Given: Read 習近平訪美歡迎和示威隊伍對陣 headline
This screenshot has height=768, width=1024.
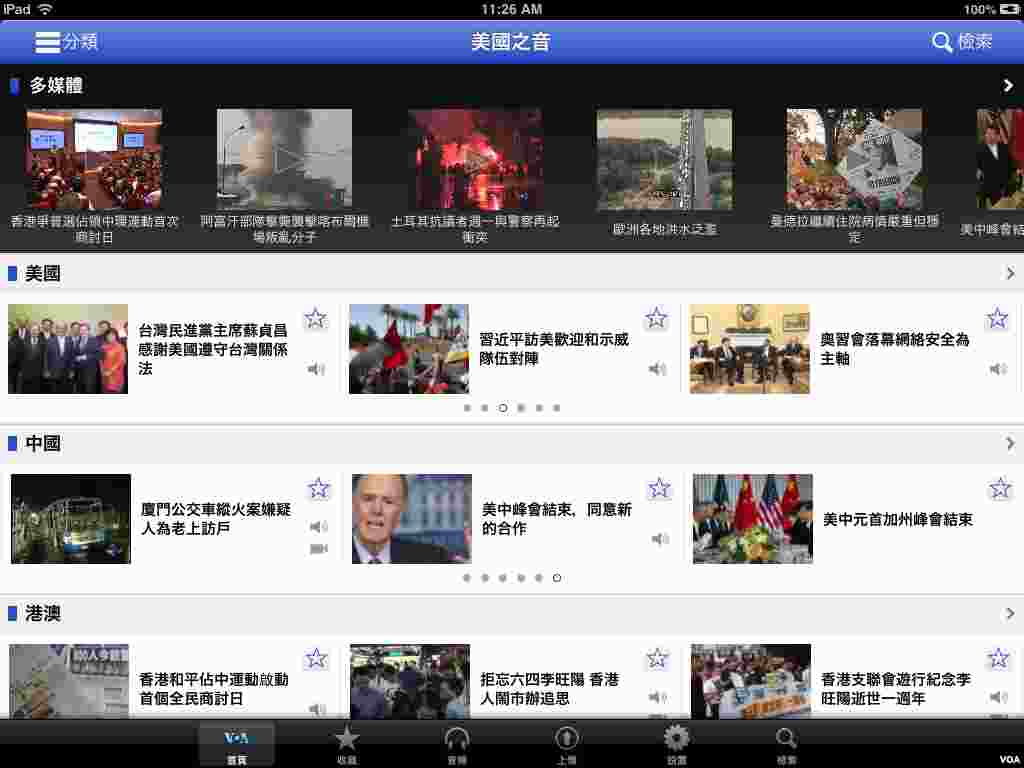Looking at the screenshot, I should click(554, 349).
